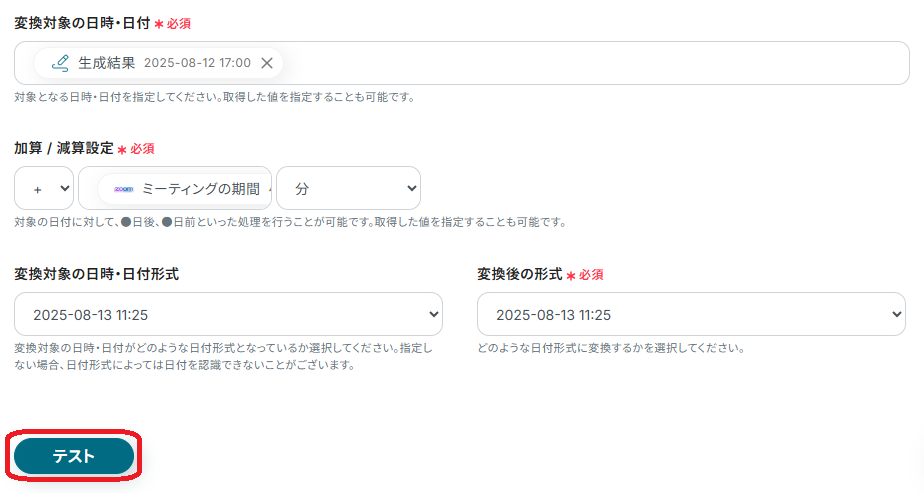Open the 変換対象の日時・日付形式 dropdown
Image resolution: width=924 pixels, height=493 pixels.
[x=228, y=314]
